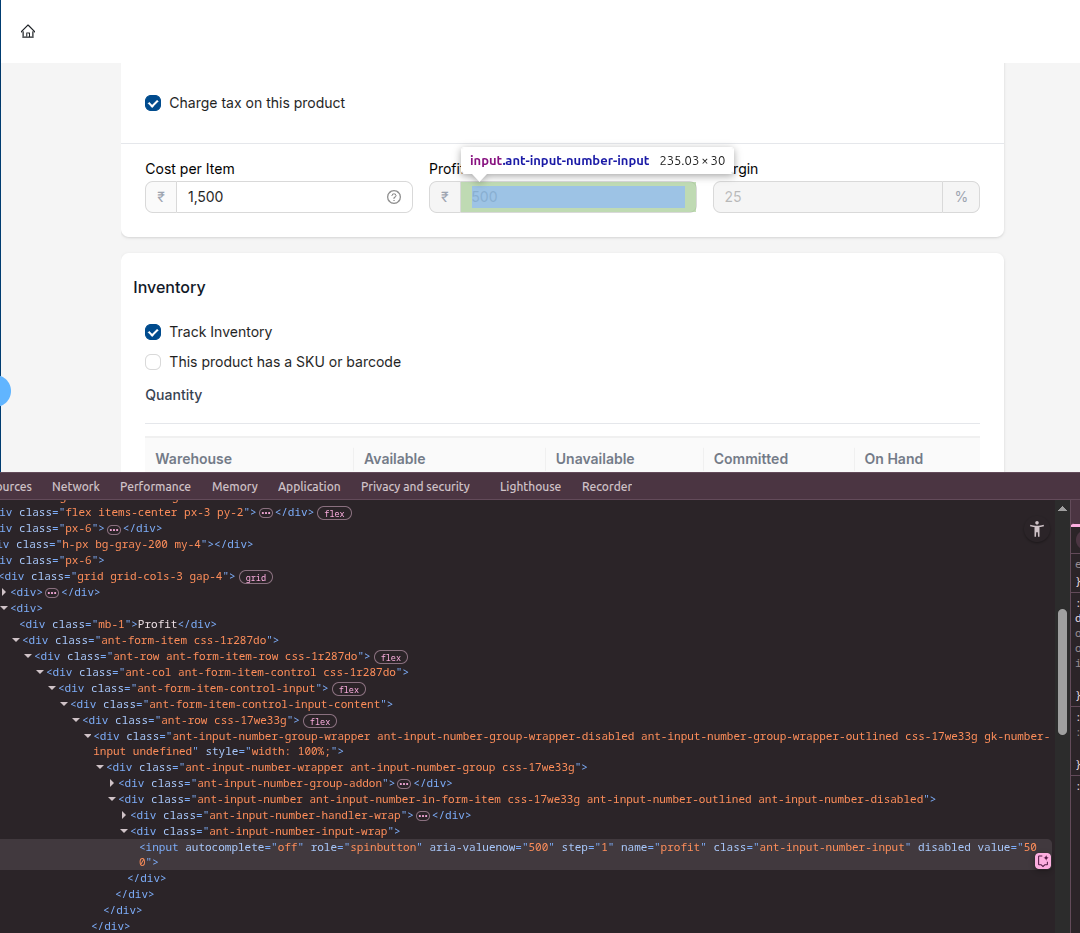This screenshot has height=933, width=1080.
Task: Open the Lighthouse tab in DevTools
Action: tap(530, 487)
